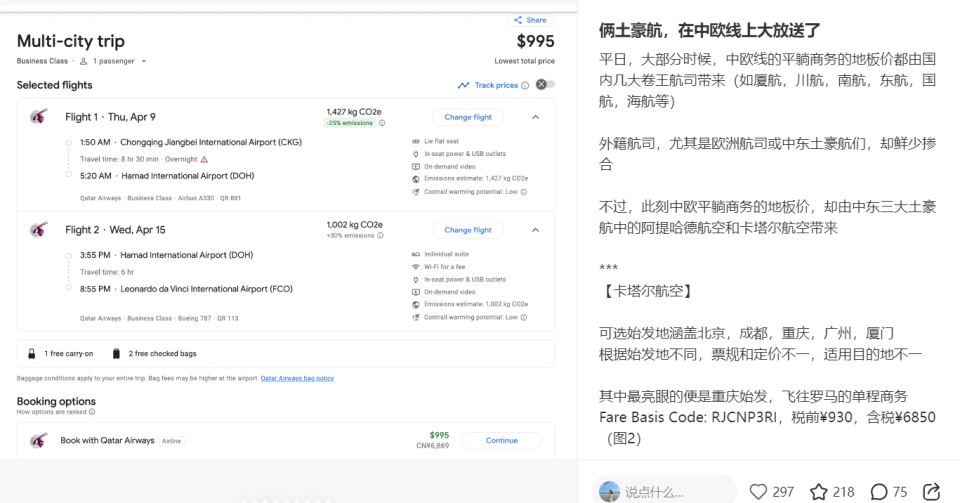Click Chongqing Jiangbei International Airport (CKG) text

(211, 143)
